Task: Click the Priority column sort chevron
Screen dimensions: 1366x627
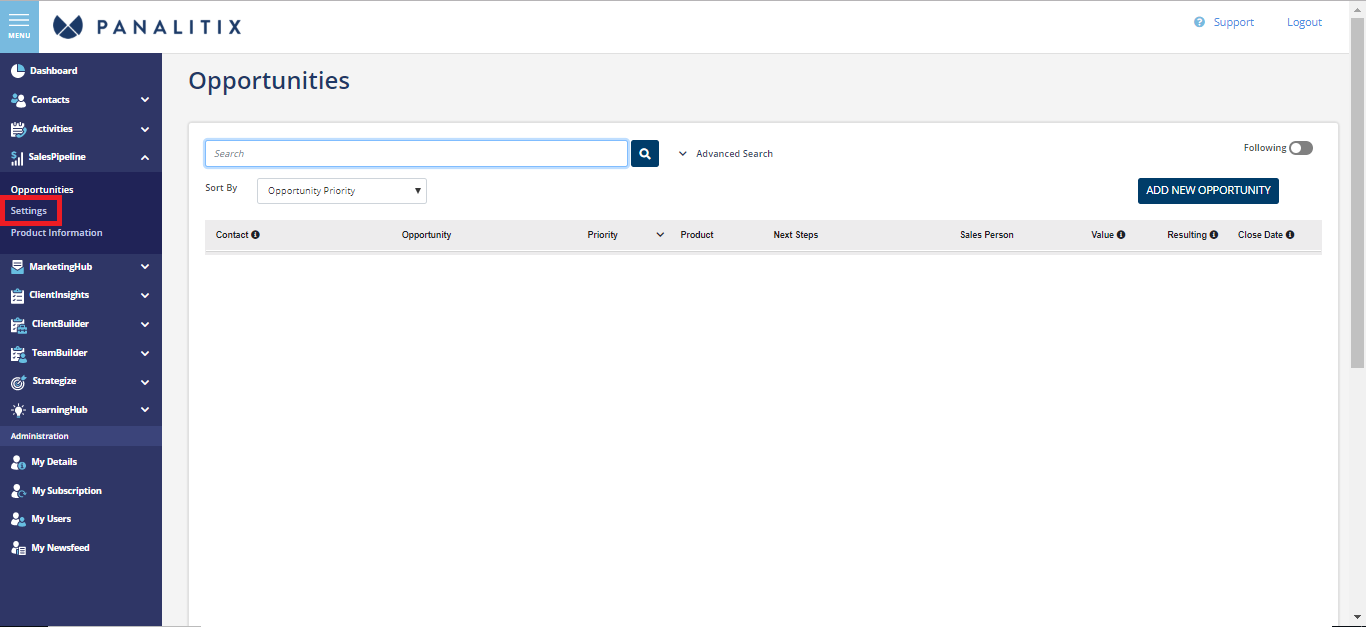Action: [660, 235]
